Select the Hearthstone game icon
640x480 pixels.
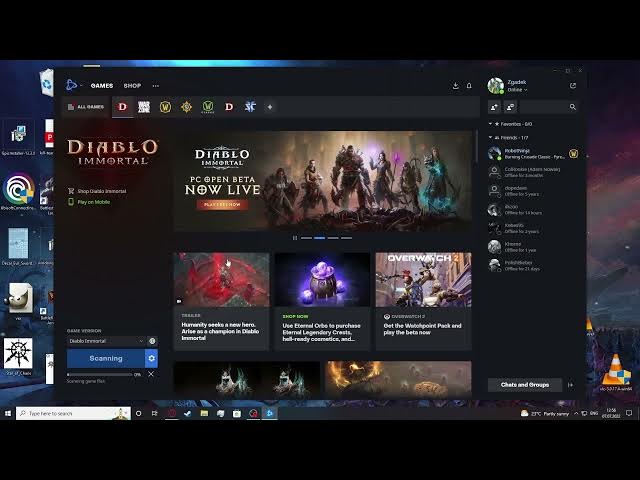(187, 107)
